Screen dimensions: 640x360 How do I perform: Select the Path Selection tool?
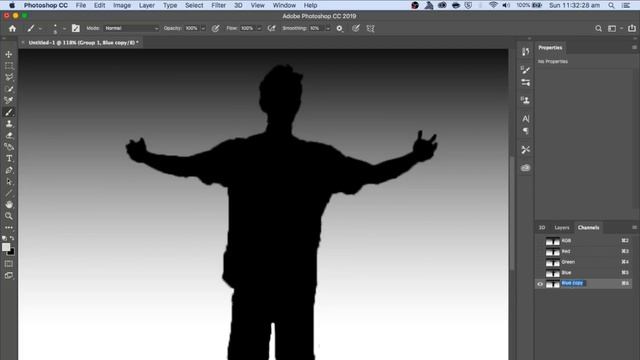[x=9, y=182]
